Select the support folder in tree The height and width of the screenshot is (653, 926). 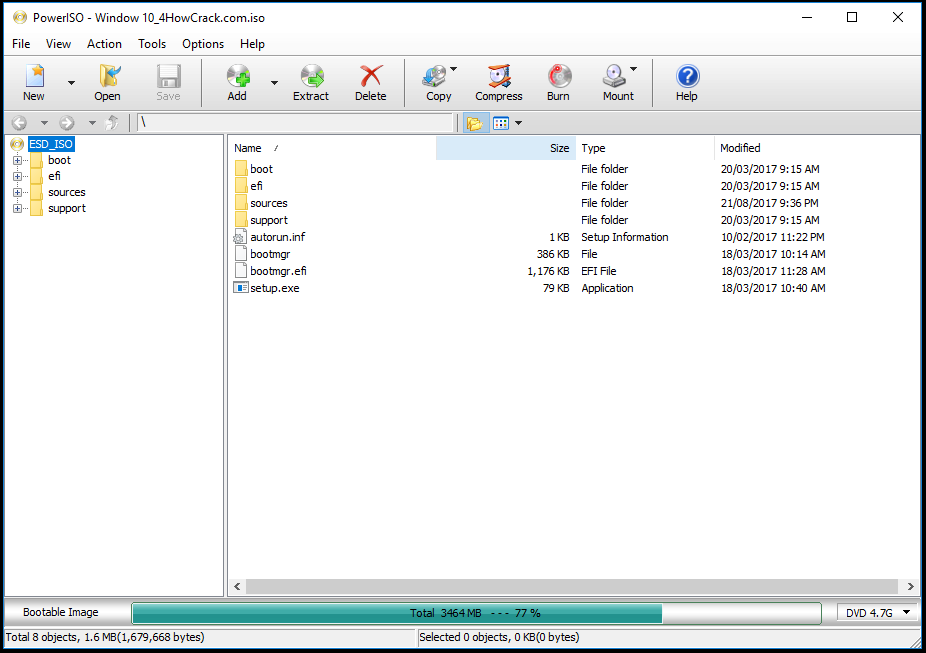pyautogui.click(x=67, y=208)
